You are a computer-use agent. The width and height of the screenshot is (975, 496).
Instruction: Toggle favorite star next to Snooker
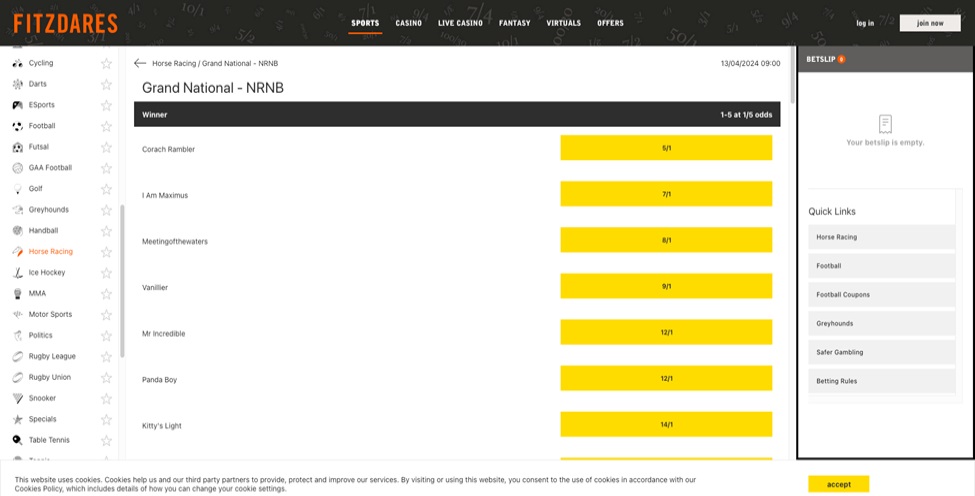(106, 398)
